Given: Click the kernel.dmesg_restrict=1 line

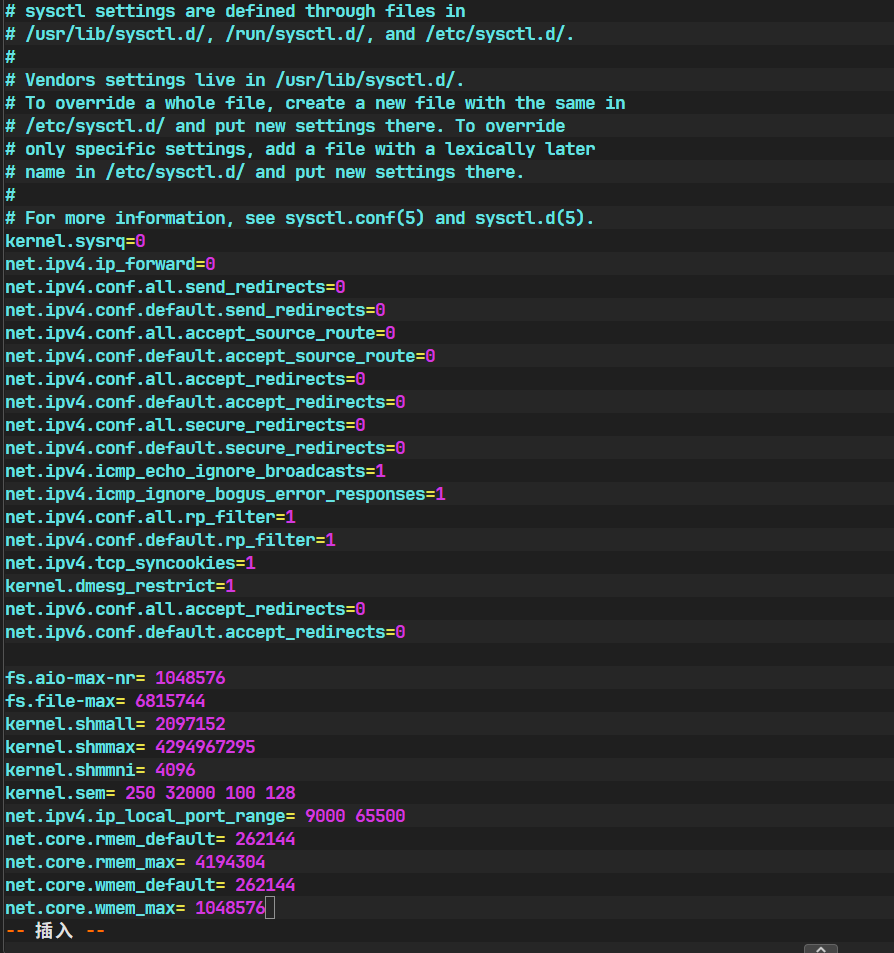Looking at the screenshot, I should pyautogui.click(x=120, y=587).
